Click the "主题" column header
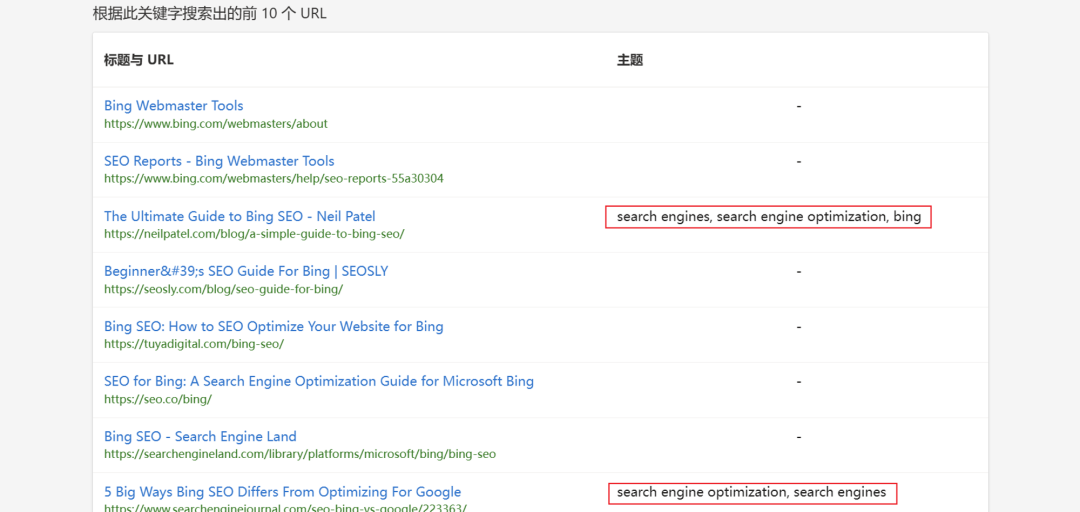 [629, 60]
